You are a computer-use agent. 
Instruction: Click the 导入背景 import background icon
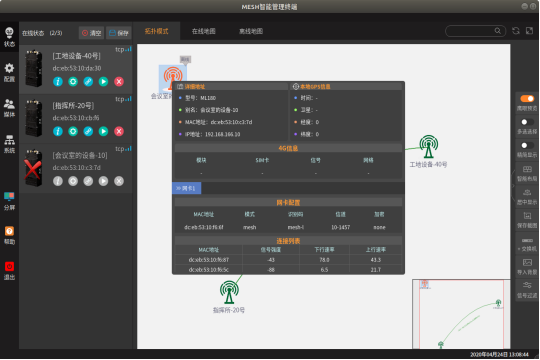(527, 263)
